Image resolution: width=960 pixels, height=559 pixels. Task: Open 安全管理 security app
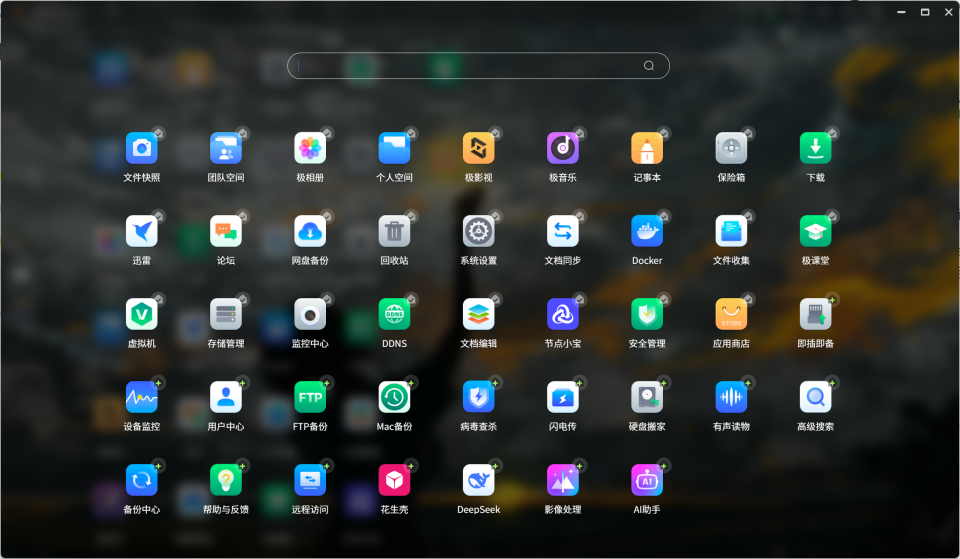(647, 315)
